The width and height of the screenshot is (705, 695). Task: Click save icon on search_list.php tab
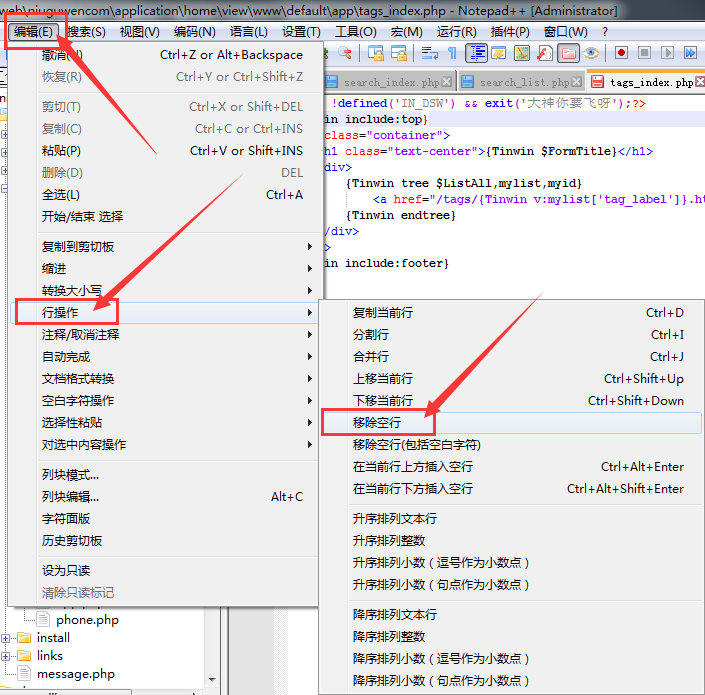(468, 82)
